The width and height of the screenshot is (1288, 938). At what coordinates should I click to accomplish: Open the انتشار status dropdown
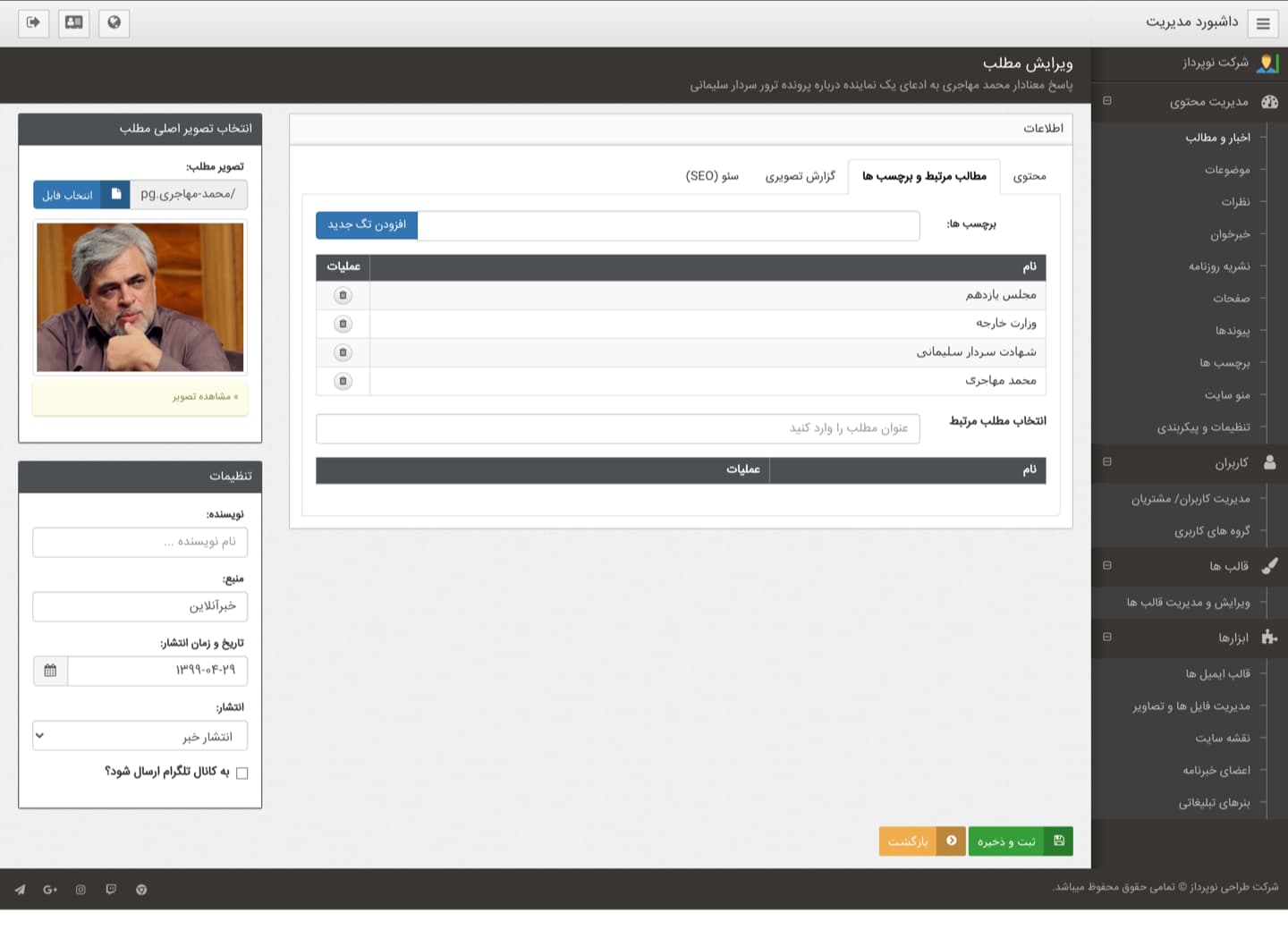(x=140, y=736)
